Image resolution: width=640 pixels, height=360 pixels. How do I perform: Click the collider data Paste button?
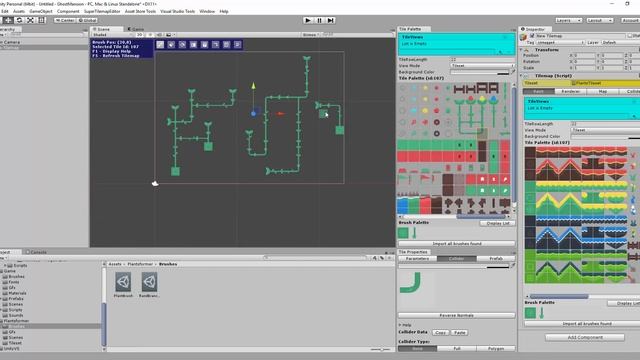point(460,333)
